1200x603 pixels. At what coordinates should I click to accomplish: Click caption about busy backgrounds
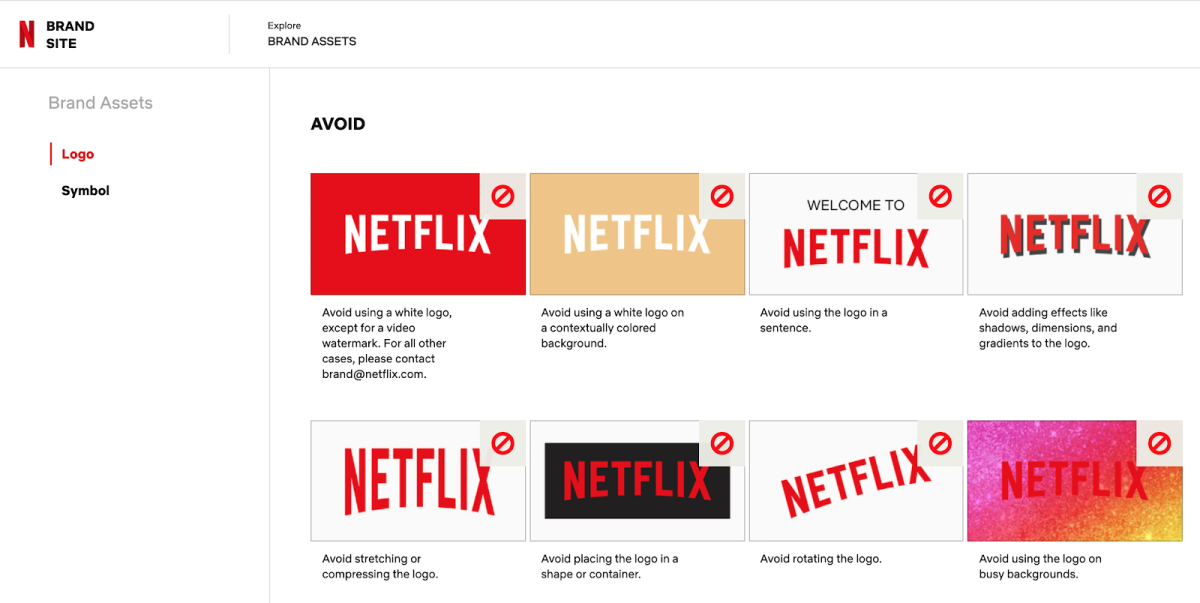[x=1040, y=567]
